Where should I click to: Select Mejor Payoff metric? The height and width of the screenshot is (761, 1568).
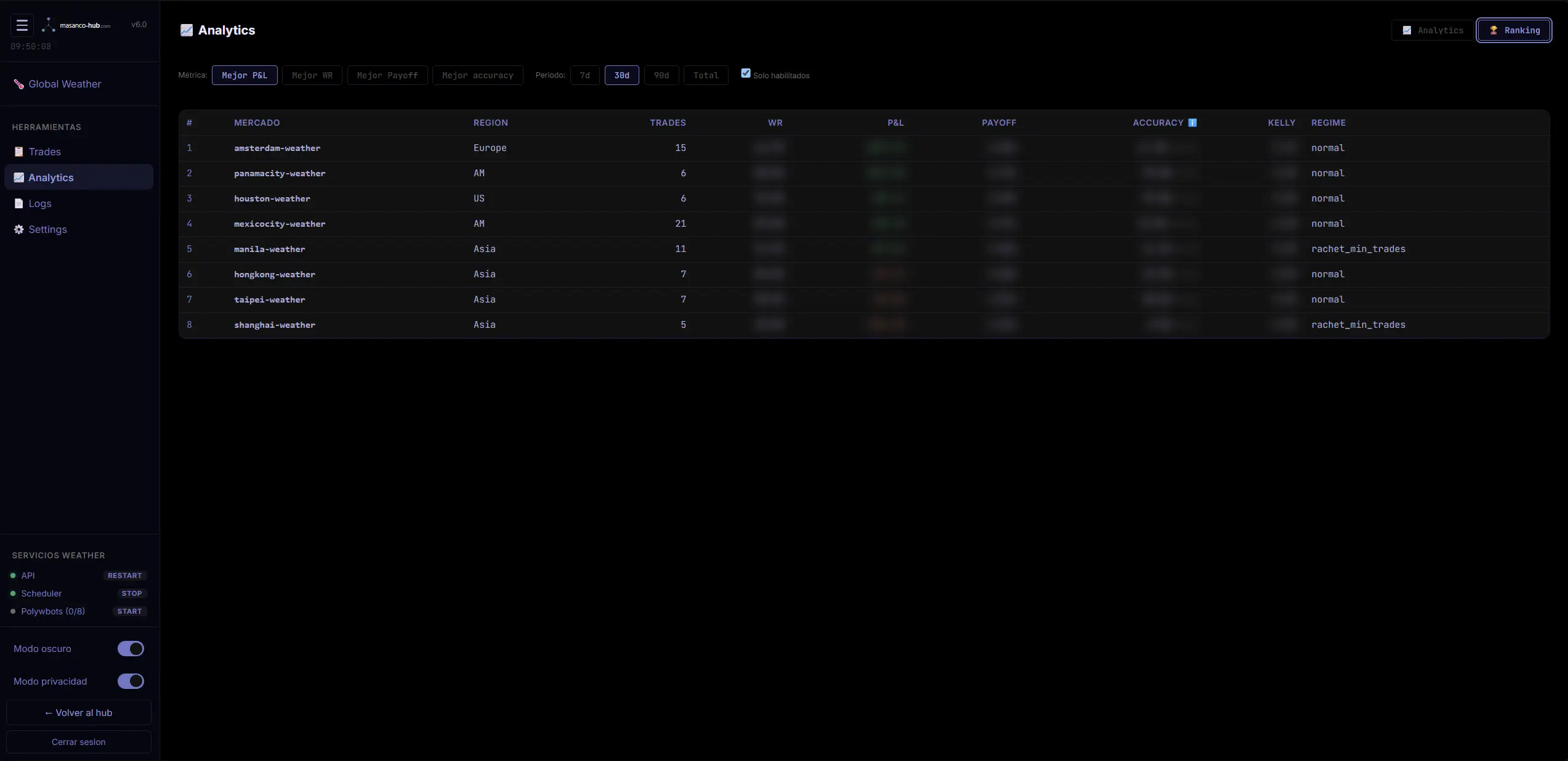point(387,75)
